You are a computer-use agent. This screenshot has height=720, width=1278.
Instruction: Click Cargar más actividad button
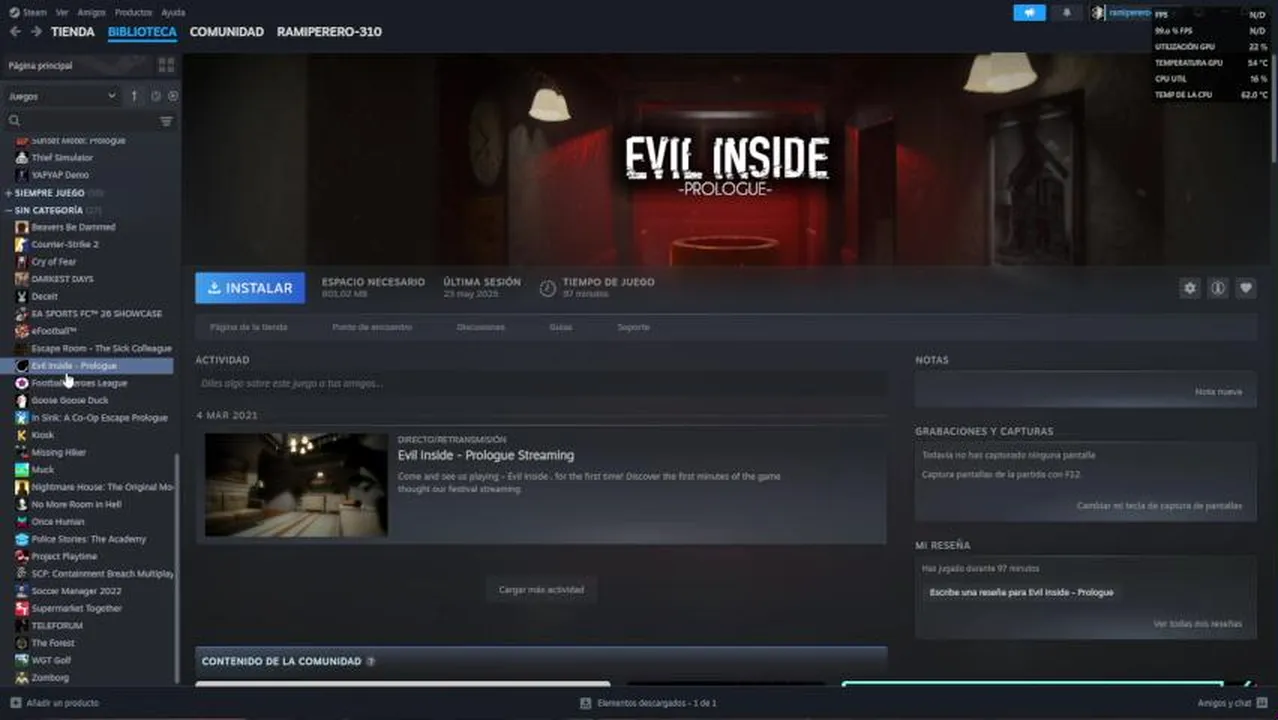[x=541, y=589]
